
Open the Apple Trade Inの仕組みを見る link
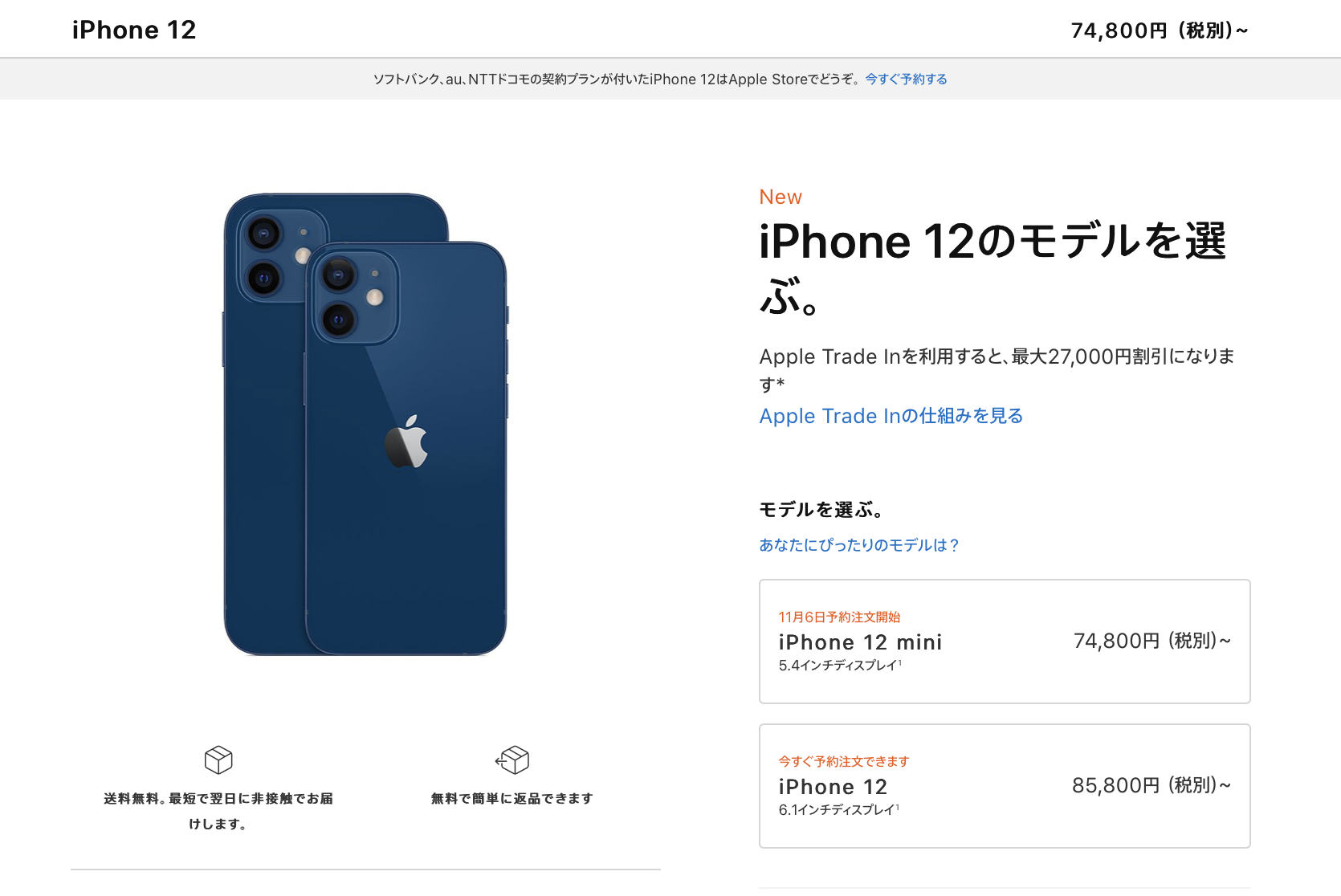[891, 416]
